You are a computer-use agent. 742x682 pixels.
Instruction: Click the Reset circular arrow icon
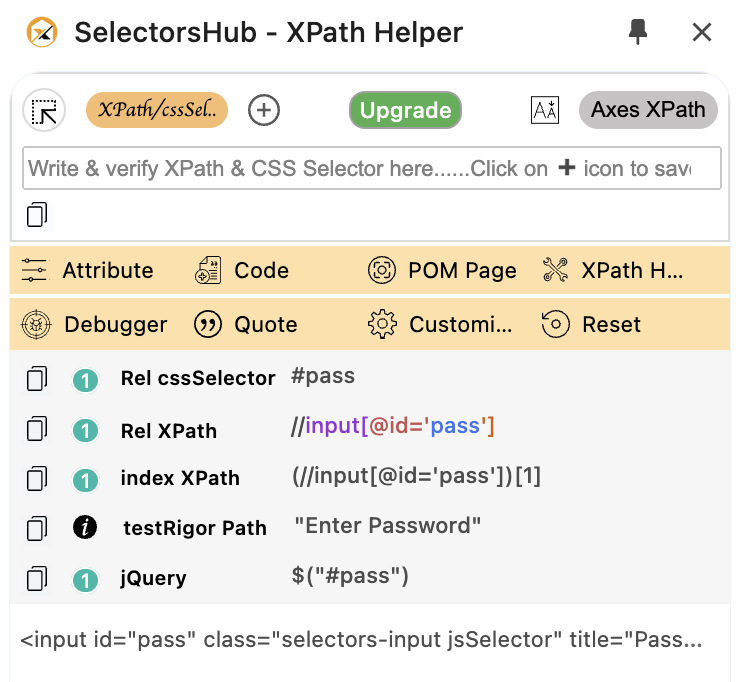(555, 324)
